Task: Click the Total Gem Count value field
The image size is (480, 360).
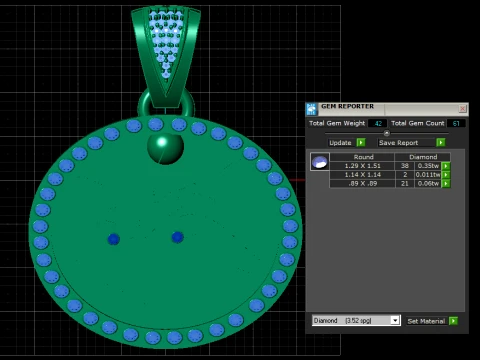Action: (456, 123)
